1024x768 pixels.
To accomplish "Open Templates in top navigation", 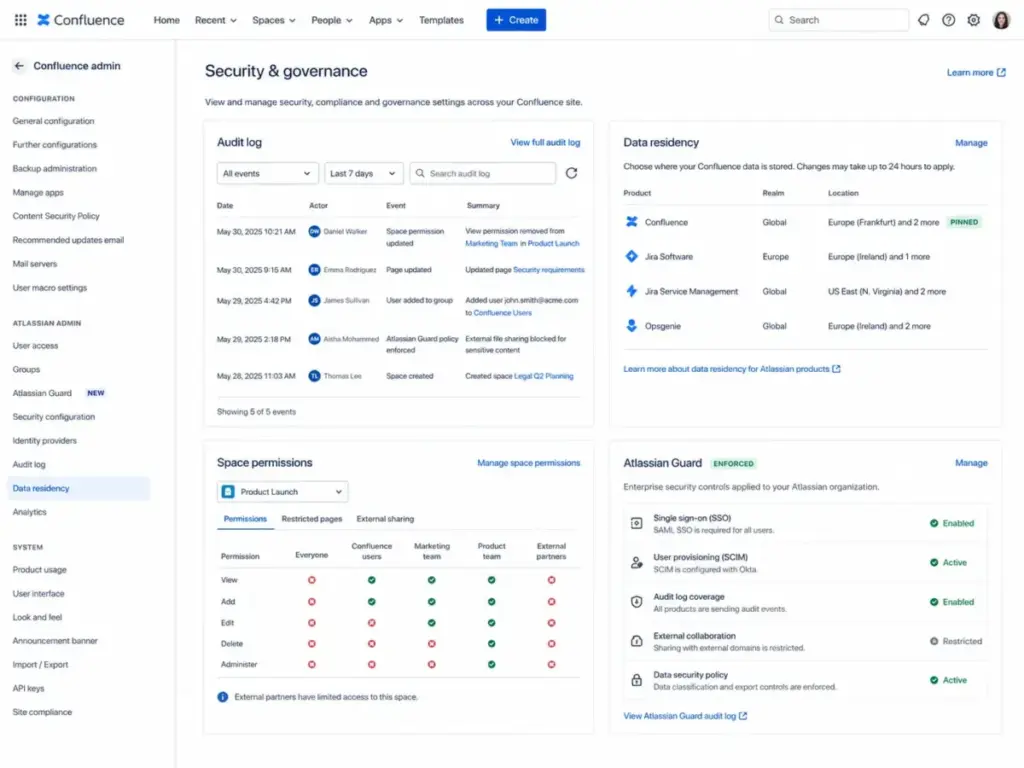I will coord(441,20).
